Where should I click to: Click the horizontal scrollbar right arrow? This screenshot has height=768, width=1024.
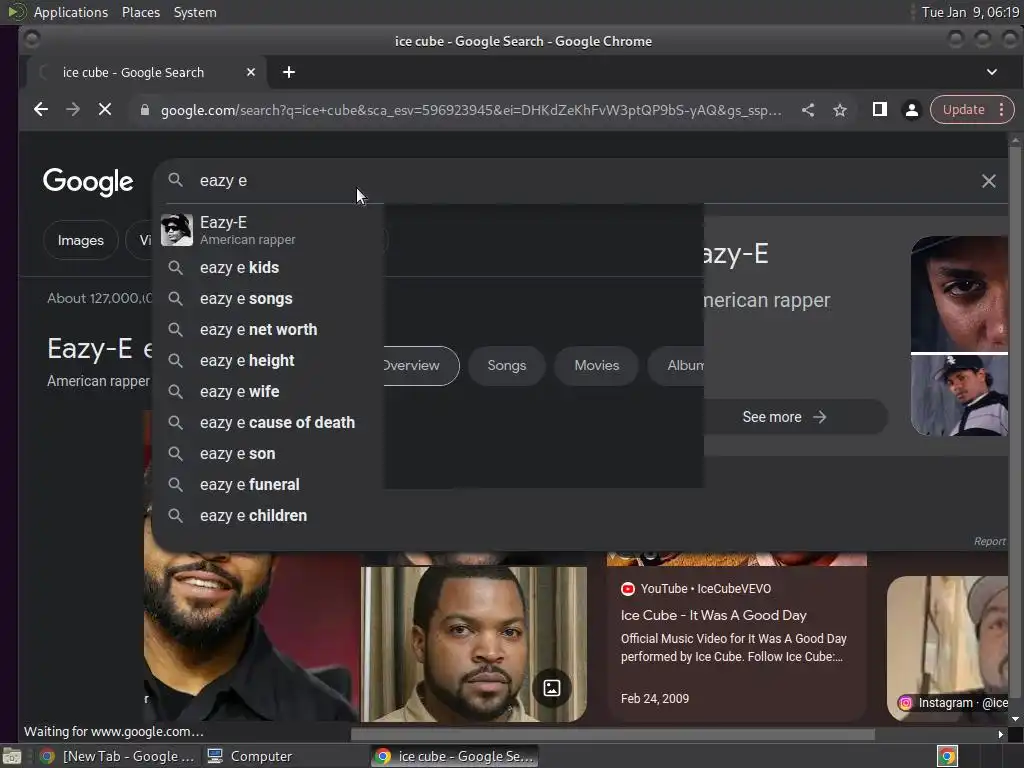click(x=1000, y=735)
